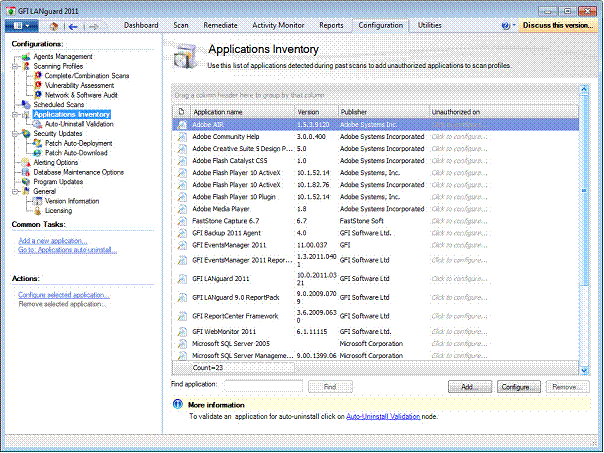604x453 pixels.
Task: Collapse the Scanning Profiles tree node
Action: [15, 66]
